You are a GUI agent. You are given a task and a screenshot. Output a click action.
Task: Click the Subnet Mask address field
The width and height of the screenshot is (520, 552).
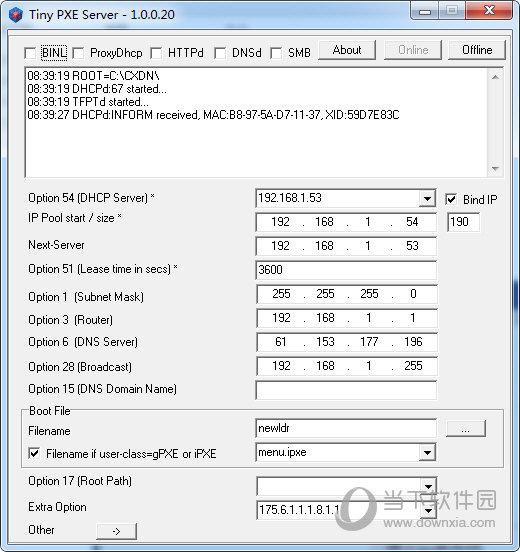(x=347, y=294)
